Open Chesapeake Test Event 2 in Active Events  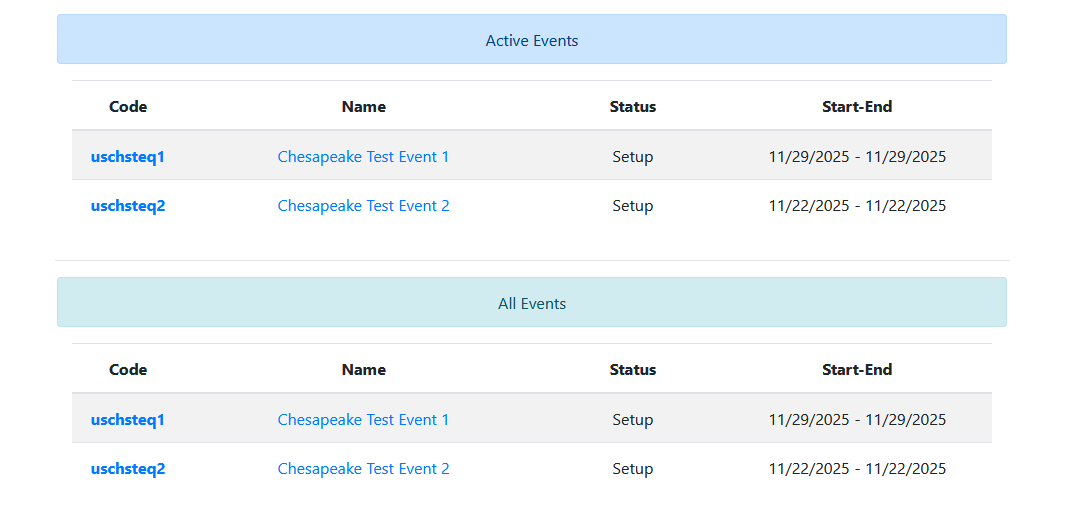click(x=363, y=206)
